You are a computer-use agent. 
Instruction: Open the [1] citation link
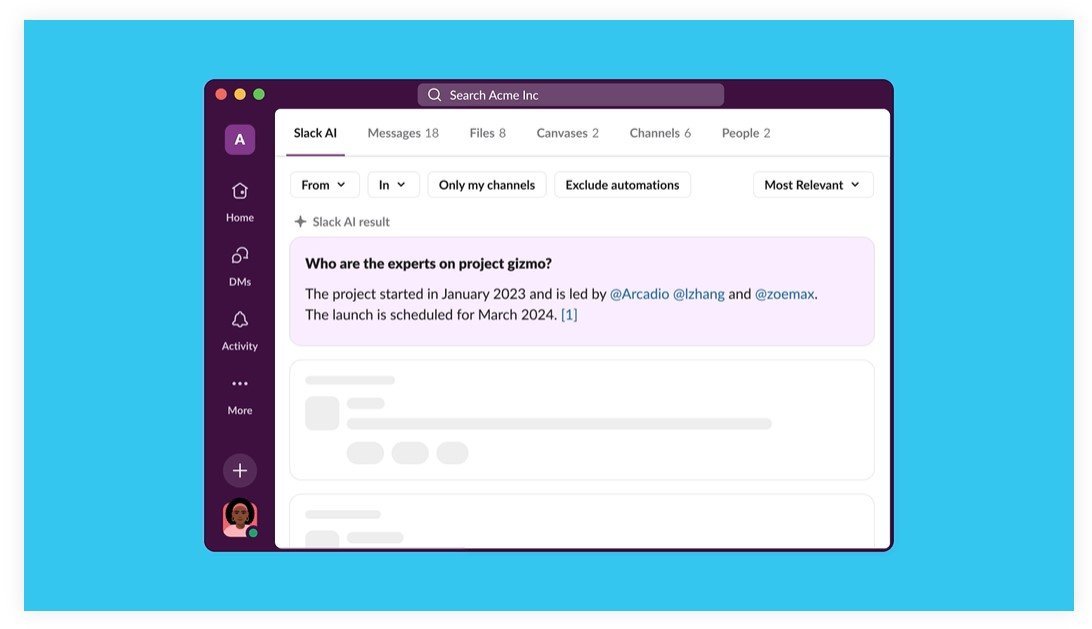click(569, 315)
